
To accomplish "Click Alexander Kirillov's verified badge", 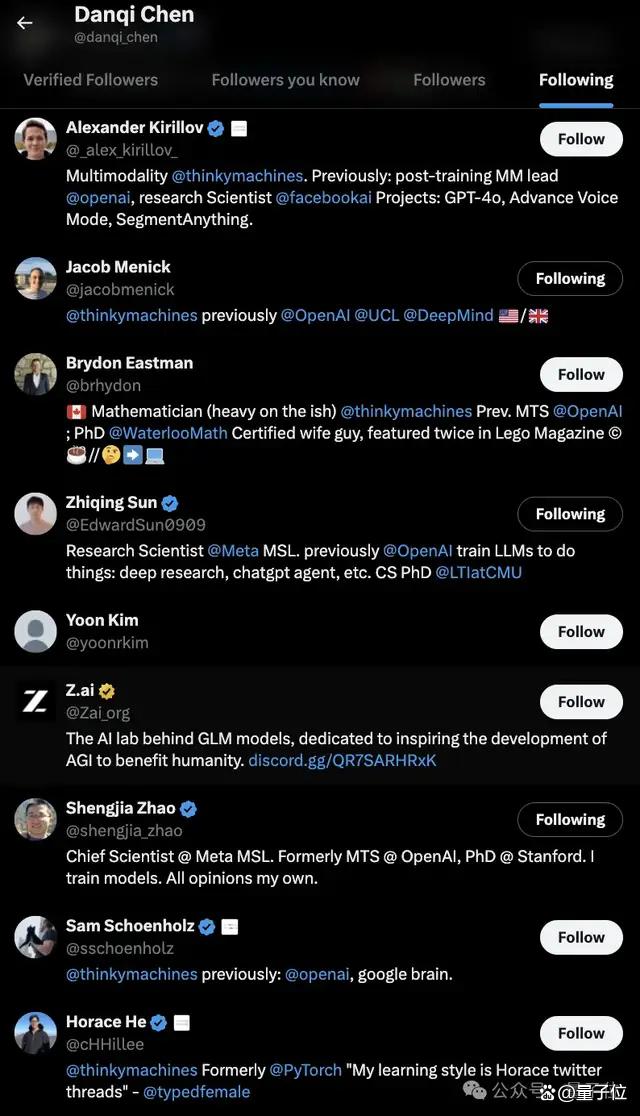I will [x=216, y=128].
